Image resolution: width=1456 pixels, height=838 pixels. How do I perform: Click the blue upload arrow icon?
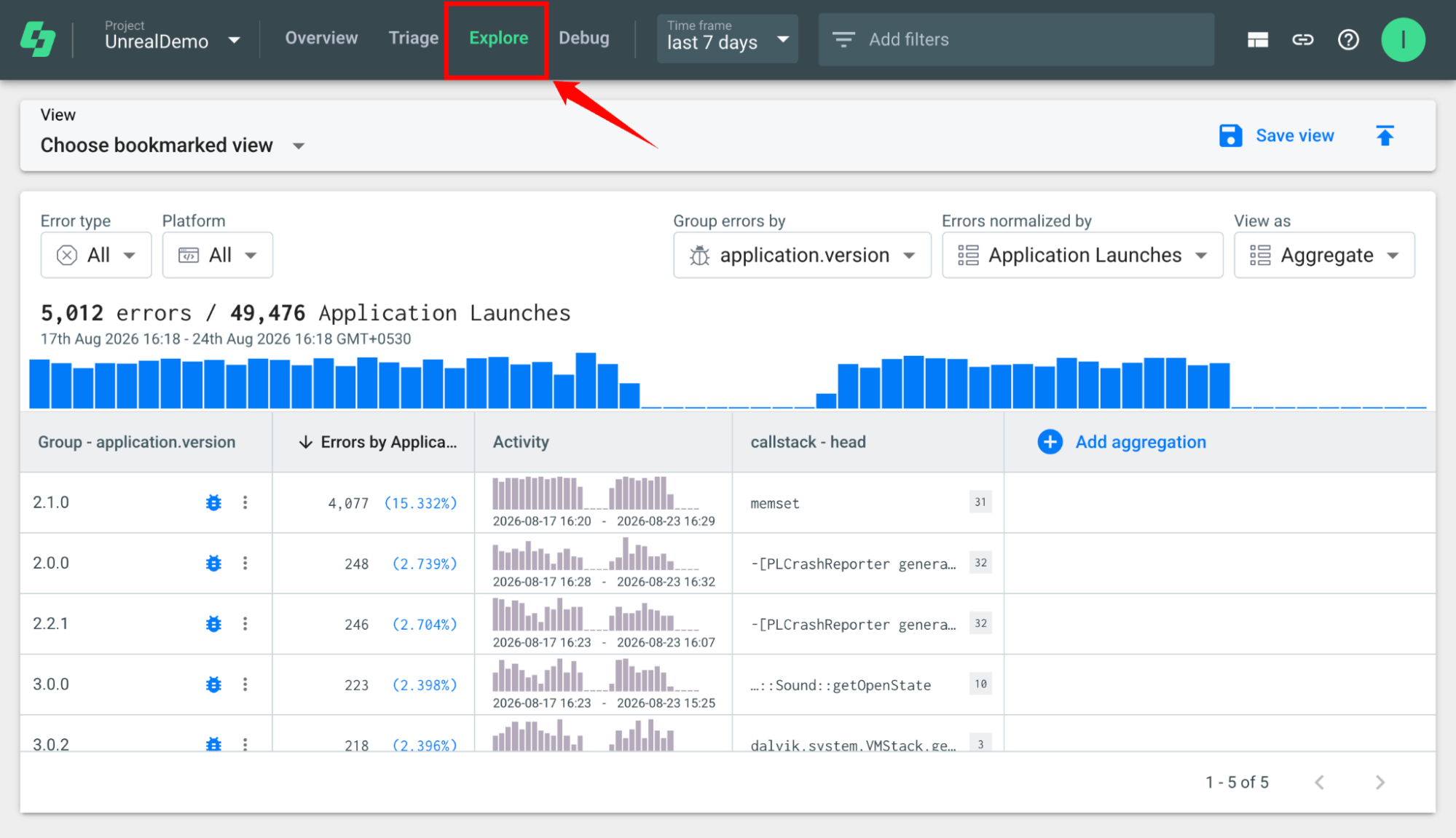coord(1385,135)
